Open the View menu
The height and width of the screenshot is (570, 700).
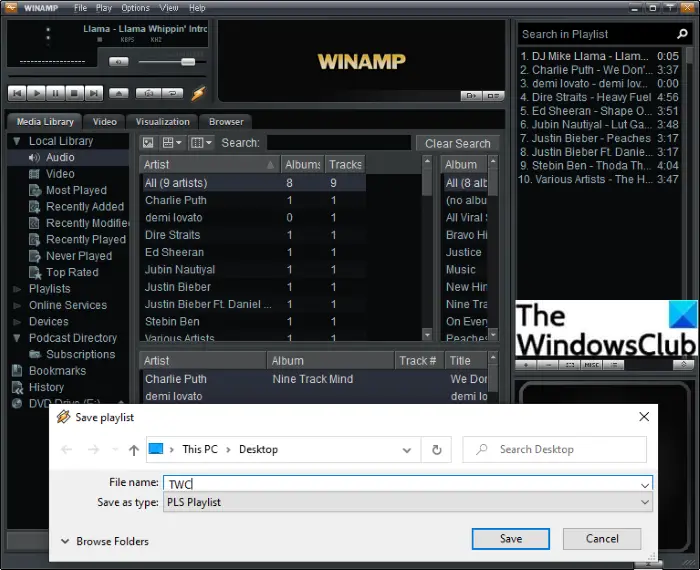tap(169, 8)
